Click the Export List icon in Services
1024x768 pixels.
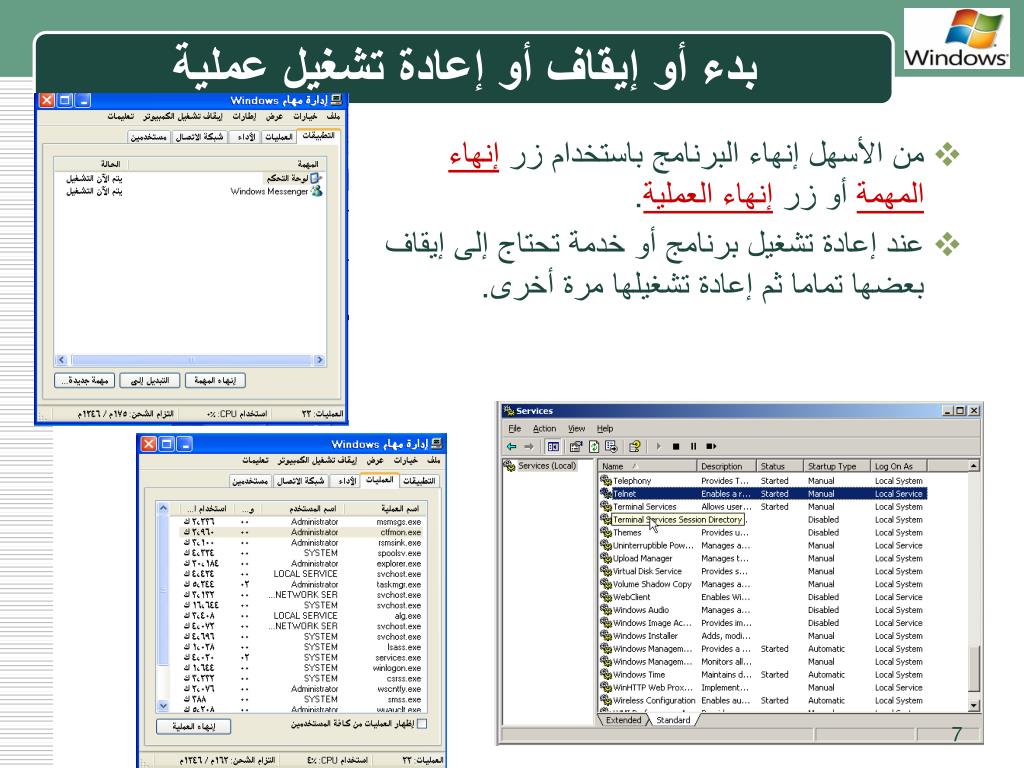coord(611,447)
